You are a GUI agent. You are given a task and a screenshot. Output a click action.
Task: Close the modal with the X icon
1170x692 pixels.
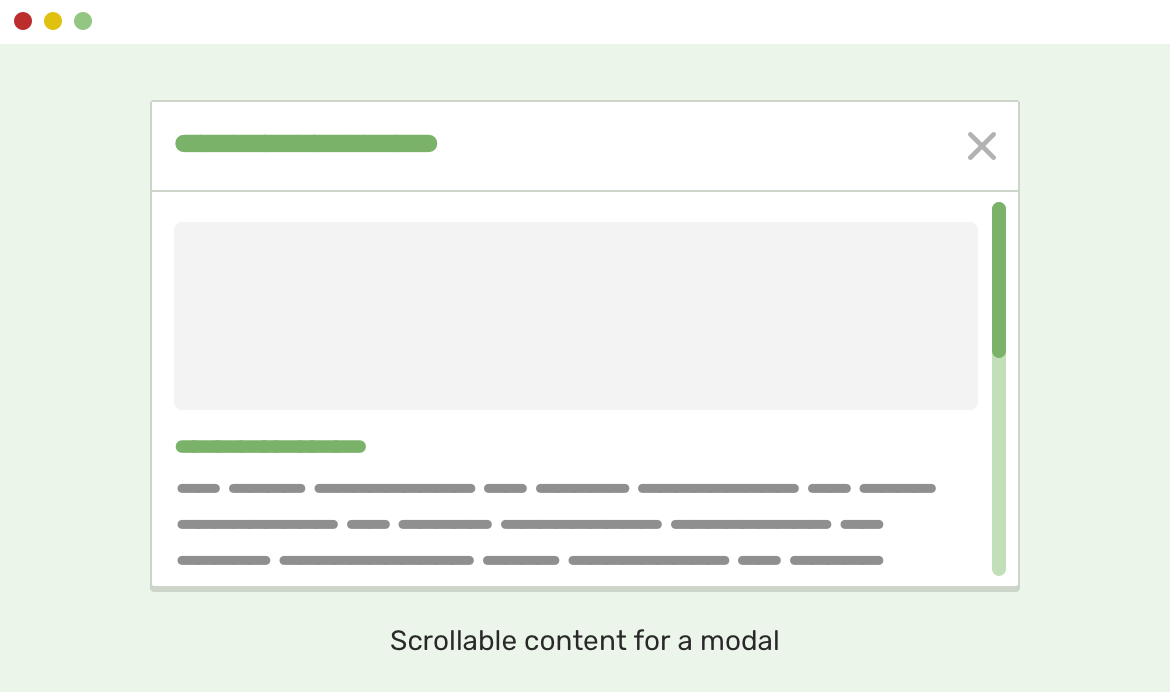[x=981, y=146]
